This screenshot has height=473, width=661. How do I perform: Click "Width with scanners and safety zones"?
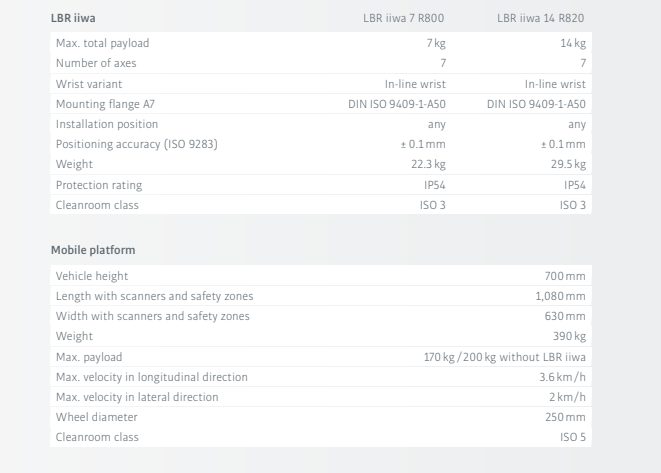click(x=153, y=316)
